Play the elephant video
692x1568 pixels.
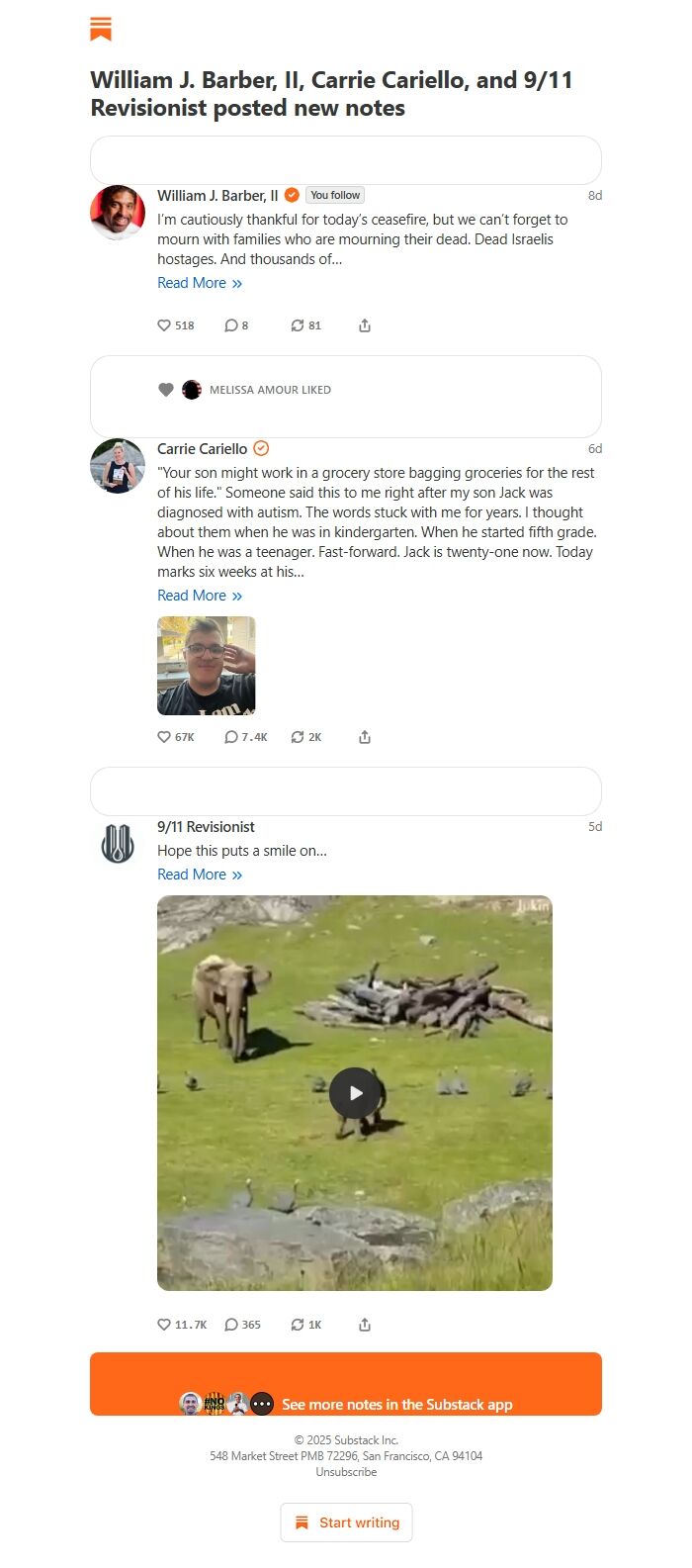pos(354,1093)
